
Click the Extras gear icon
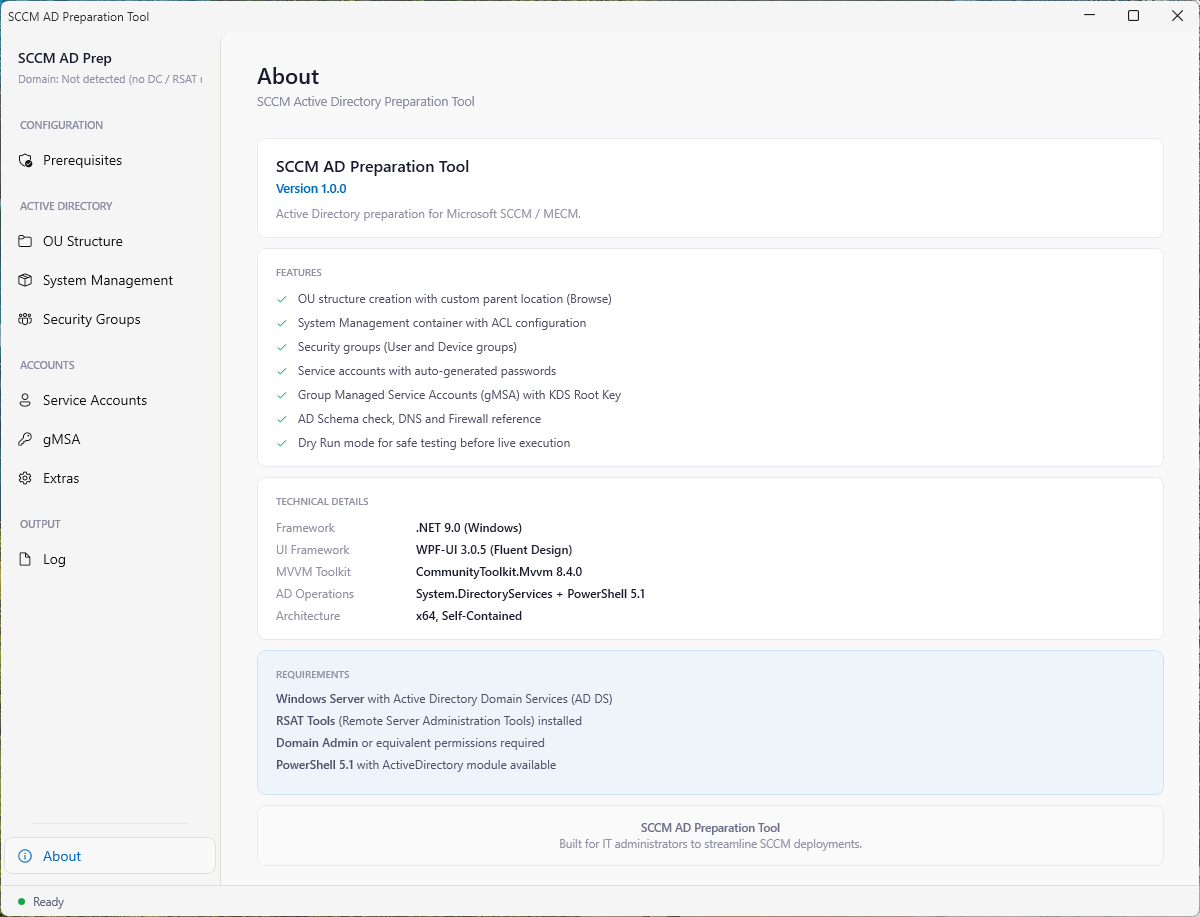(x=25, y=479)
